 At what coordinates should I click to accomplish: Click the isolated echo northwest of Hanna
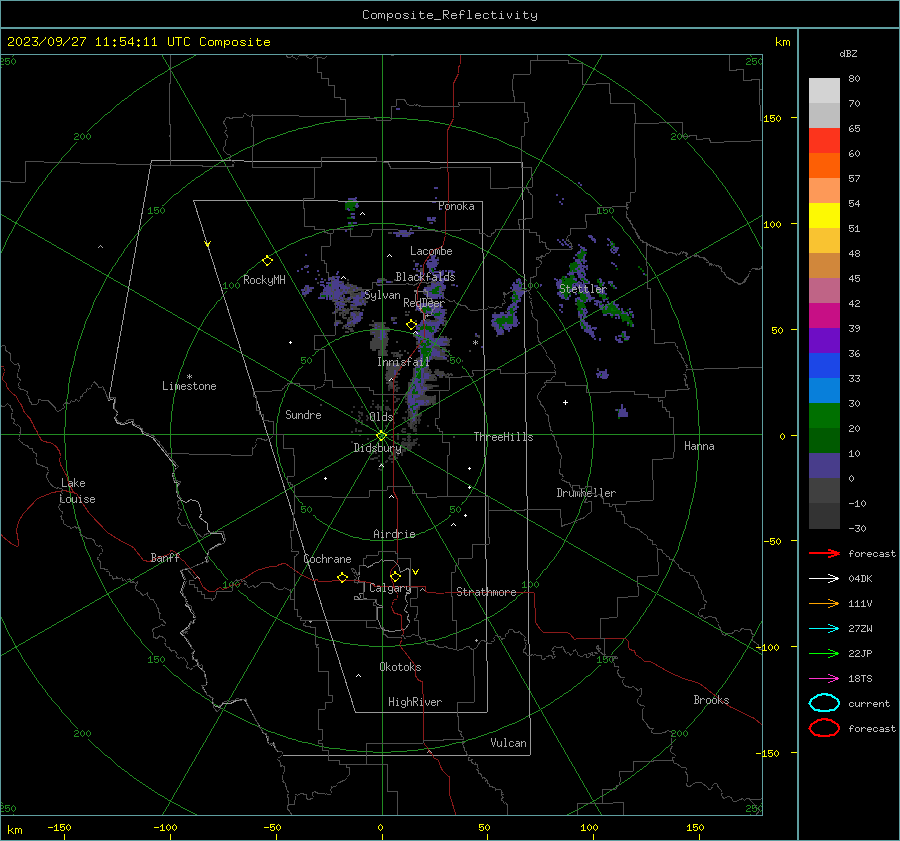pos(622,411)
